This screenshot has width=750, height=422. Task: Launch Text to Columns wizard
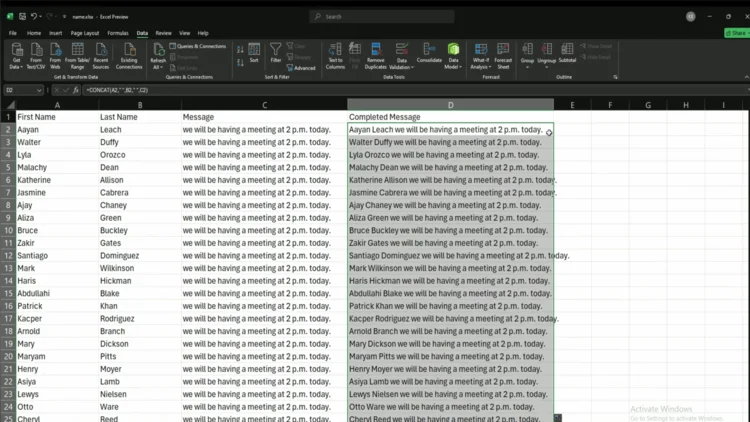point(335,56)
